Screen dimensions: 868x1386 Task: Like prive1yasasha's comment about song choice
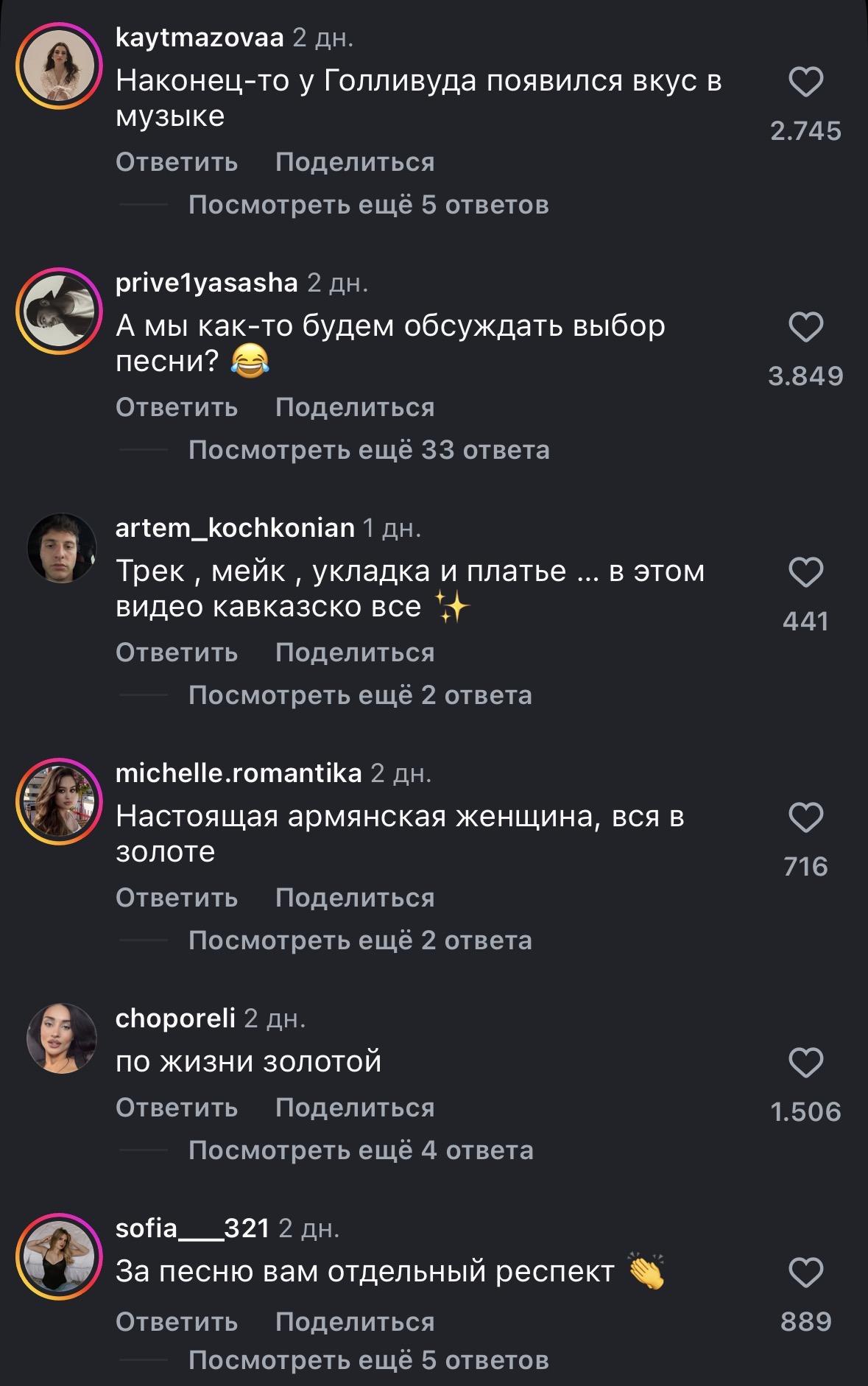tap(805, 327)
